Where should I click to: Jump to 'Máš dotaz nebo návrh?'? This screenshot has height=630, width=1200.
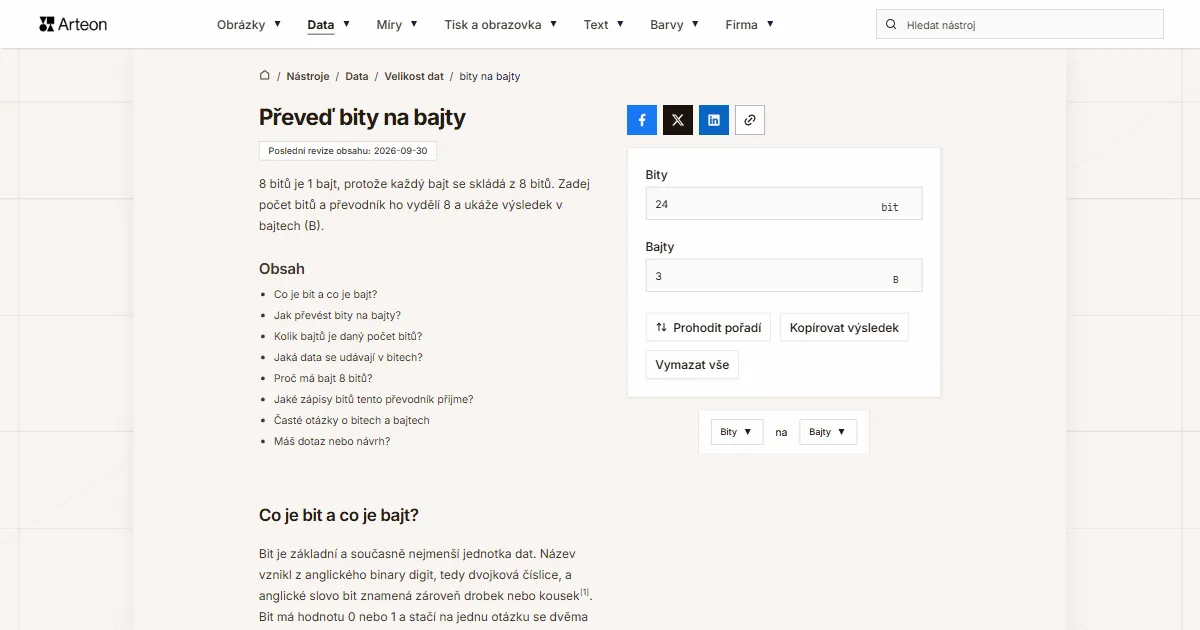332,441
